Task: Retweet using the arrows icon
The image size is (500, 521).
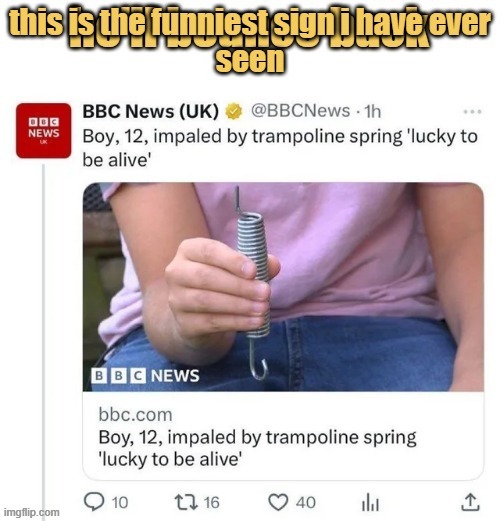Action: point(186,502)
